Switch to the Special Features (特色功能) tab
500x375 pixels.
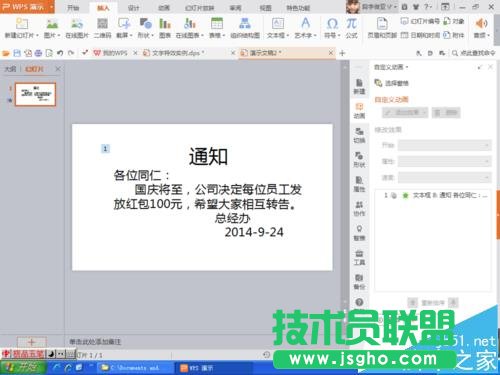point(298,8)
